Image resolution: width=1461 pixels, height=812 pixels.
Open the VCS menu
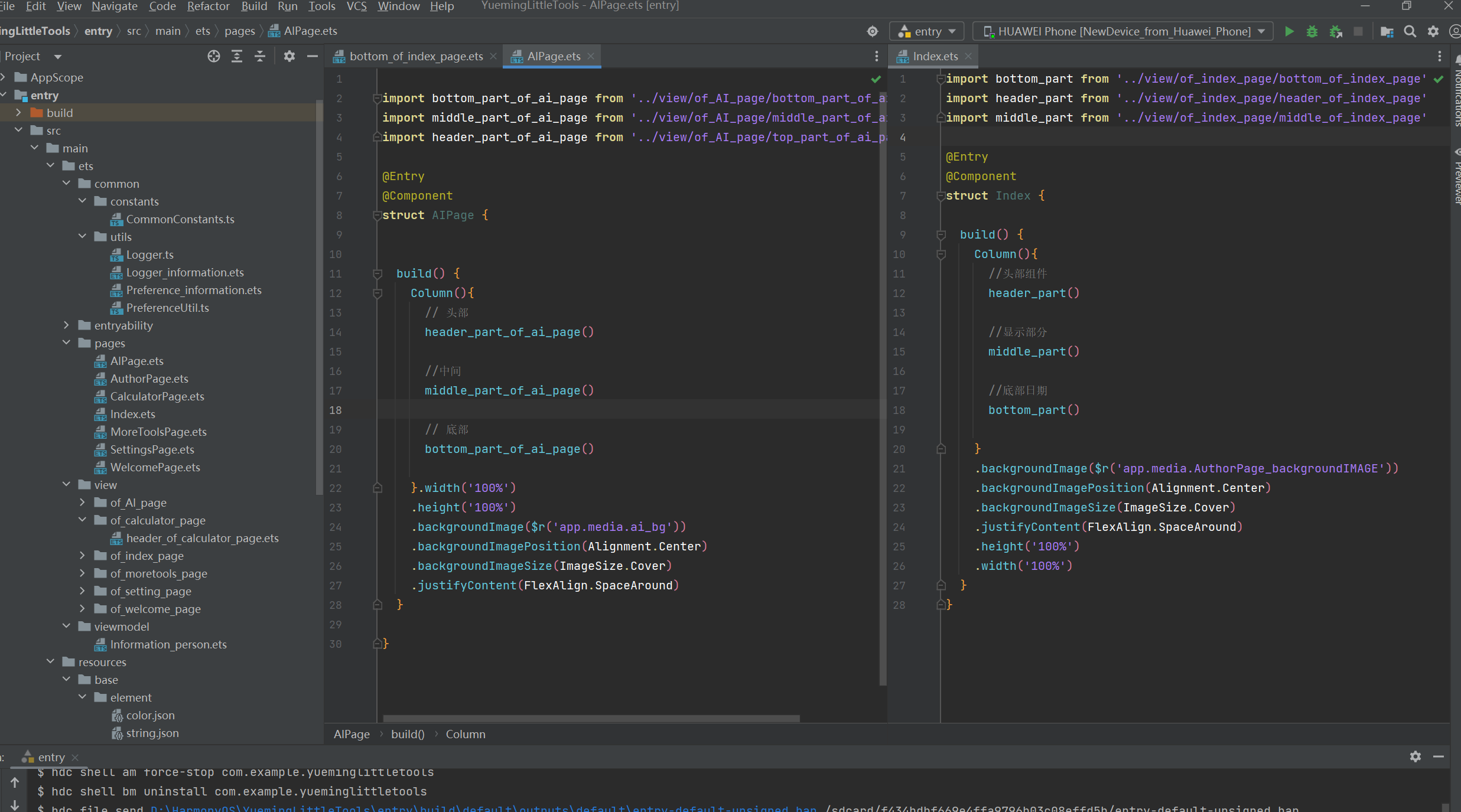356,6
